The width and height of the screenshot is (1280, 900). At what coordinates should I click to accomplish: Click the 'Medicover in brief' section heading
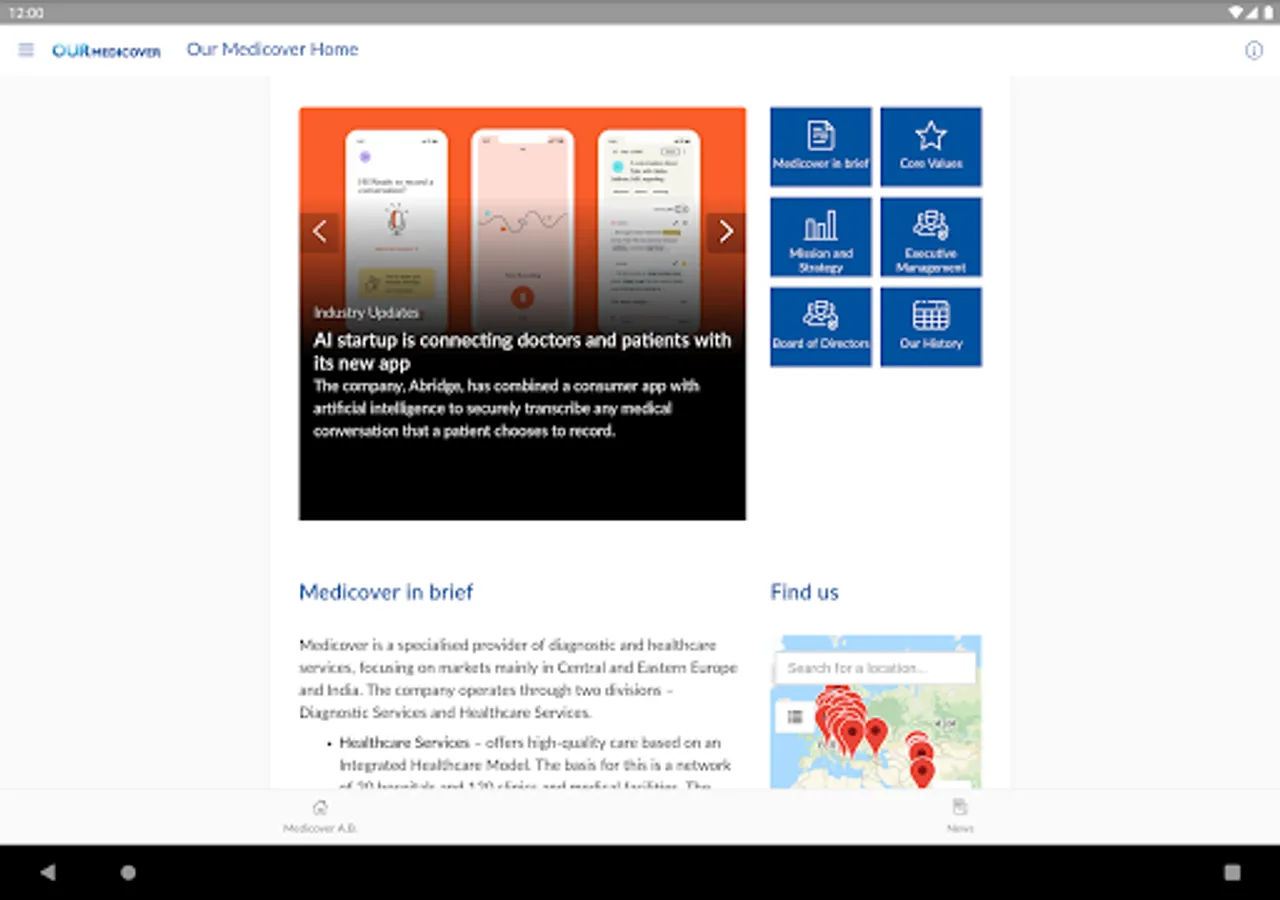coord(386,592)
